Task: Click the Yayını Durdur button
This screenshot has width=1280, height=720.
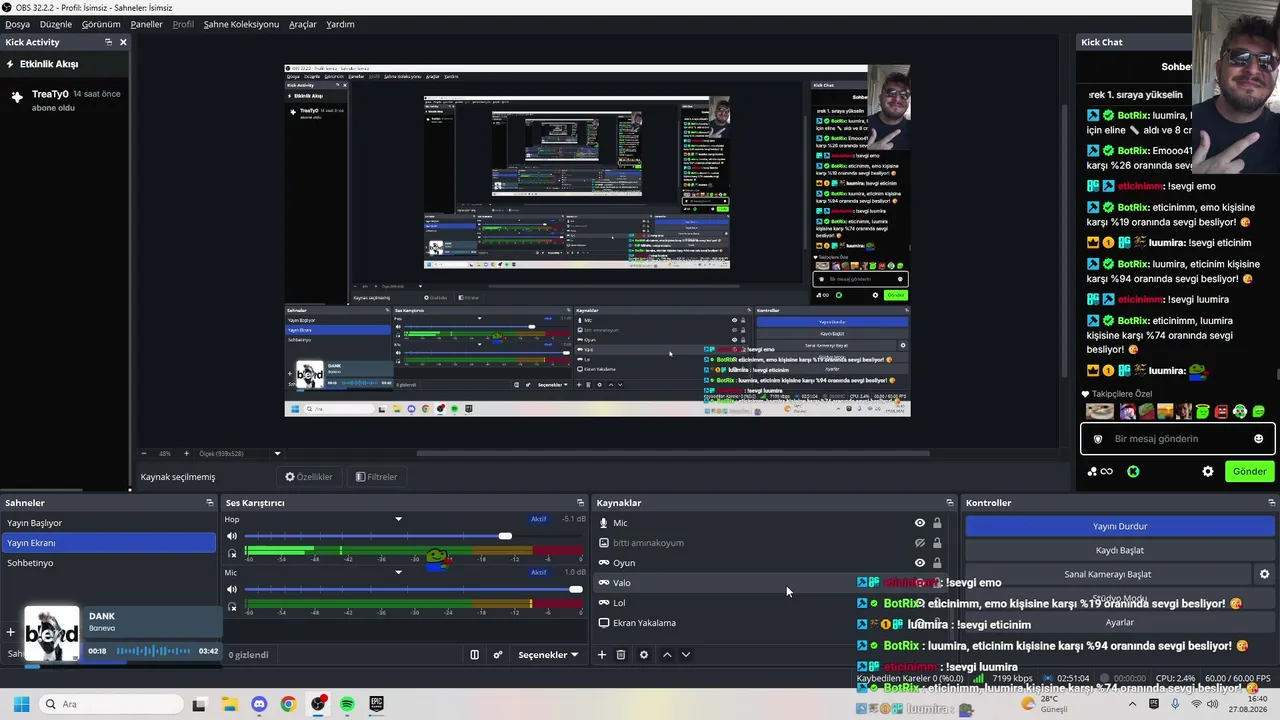Action: pyautogui.click(x=1119, y=526)
